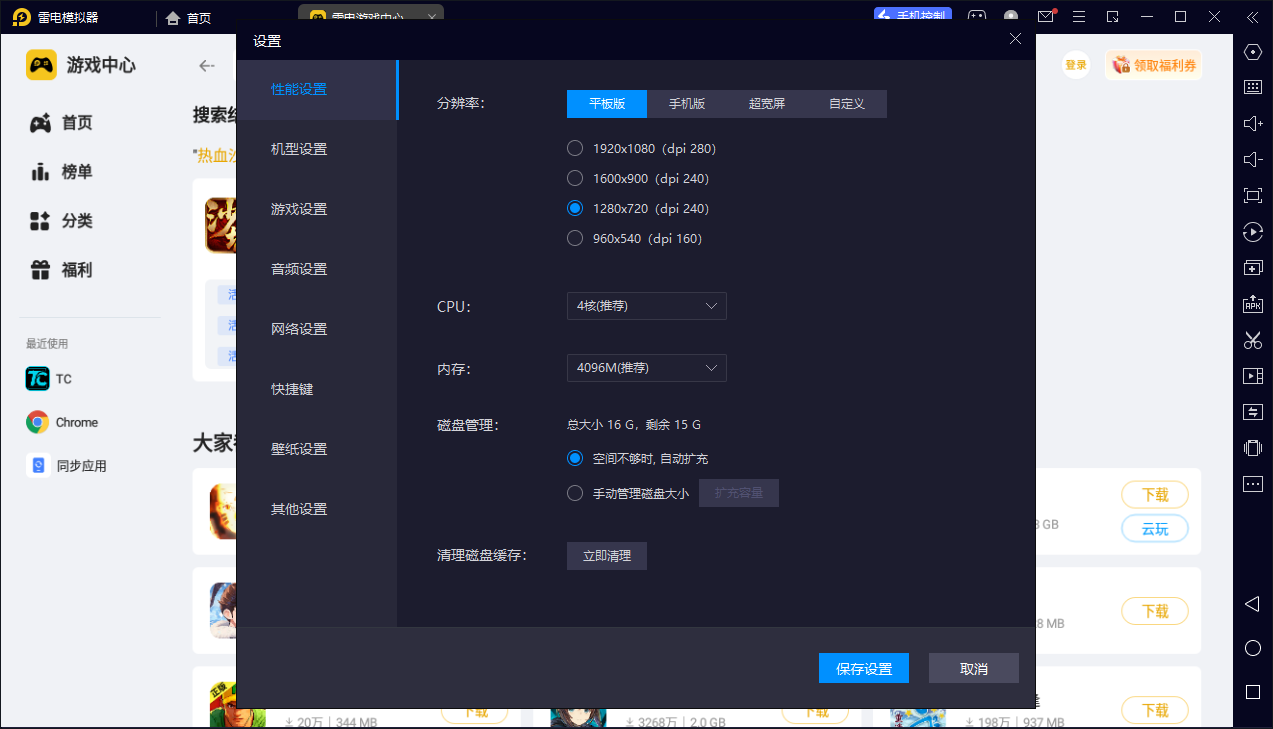This screenshot has height=729, width=1273.
Task: Collapse the sidebar with the double-chevron
Action: (x=1252, y=17)
